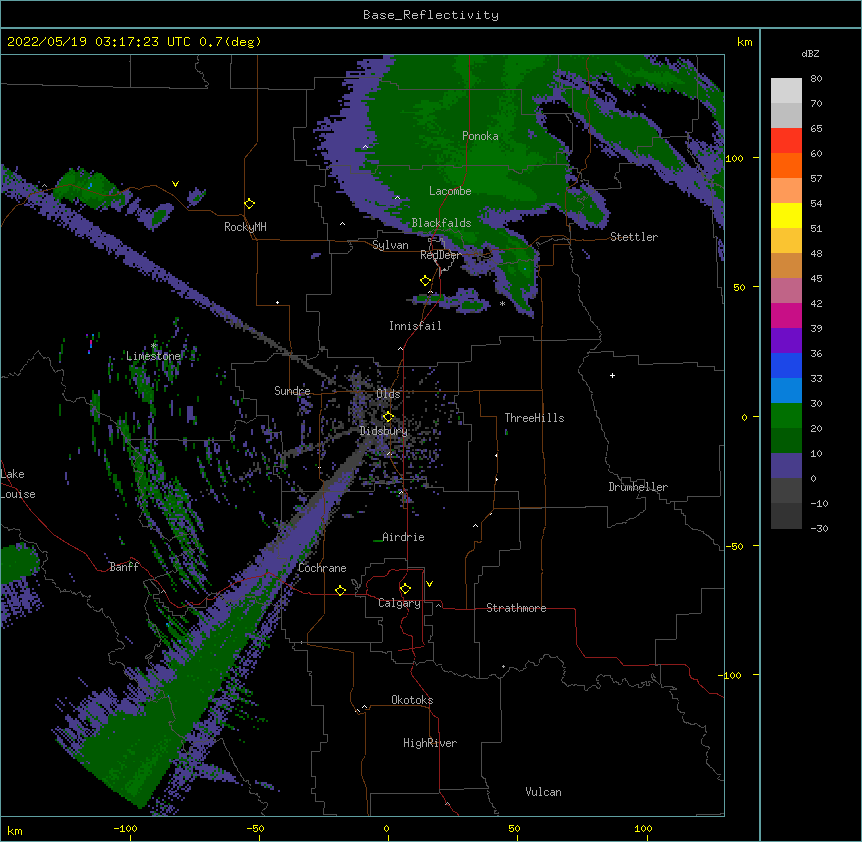Click the yellow diamond marker near RockyMH
The image size is (862, 842).
tap(249, 204)
